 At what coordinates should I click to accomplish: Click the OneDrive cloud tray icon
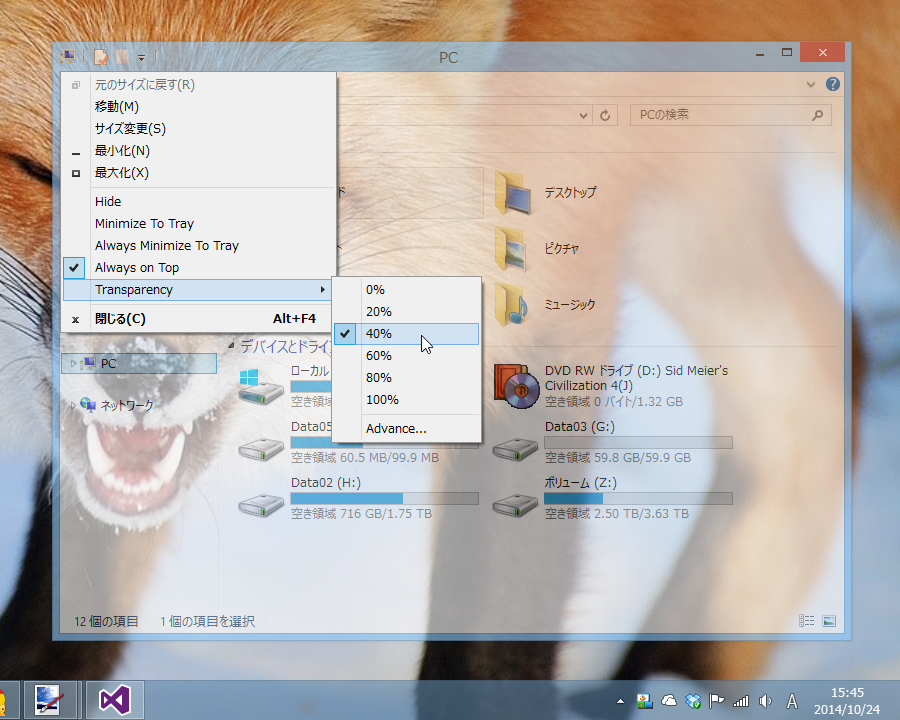(x=669, y=701)
